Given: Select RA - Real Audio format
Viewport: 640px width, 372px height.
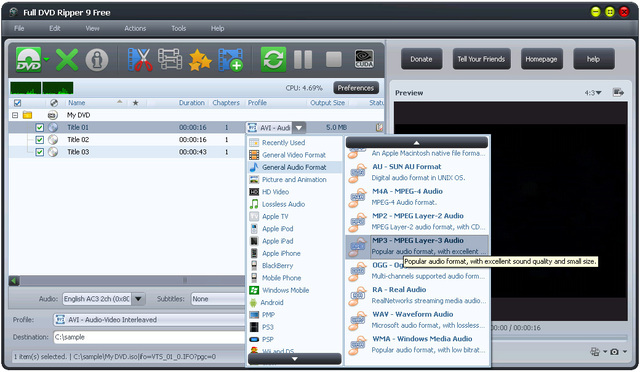Looking at the screenshot, I should pos(417,295).
